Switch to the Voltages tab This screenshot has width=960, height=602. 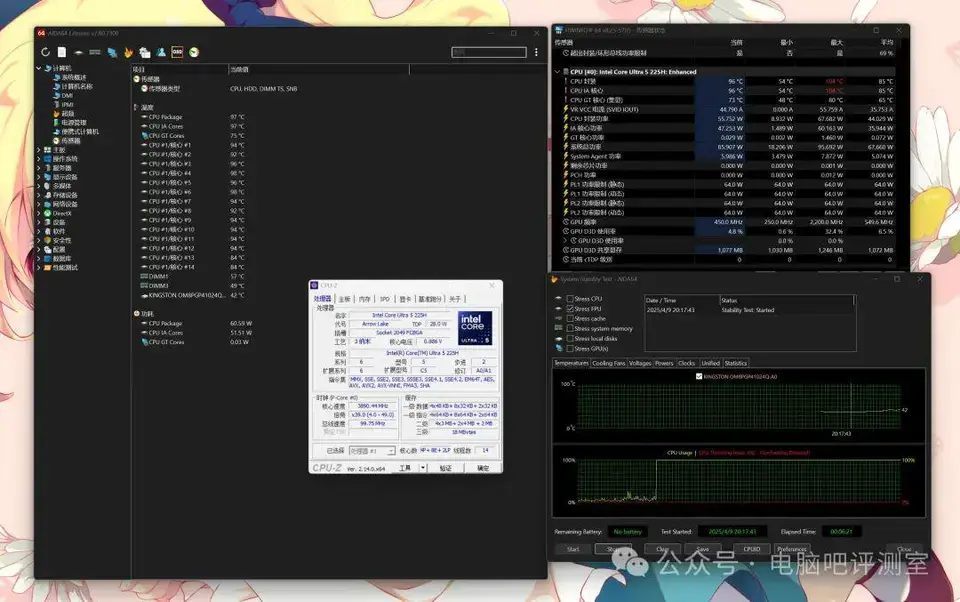click(x=640, y=363)
